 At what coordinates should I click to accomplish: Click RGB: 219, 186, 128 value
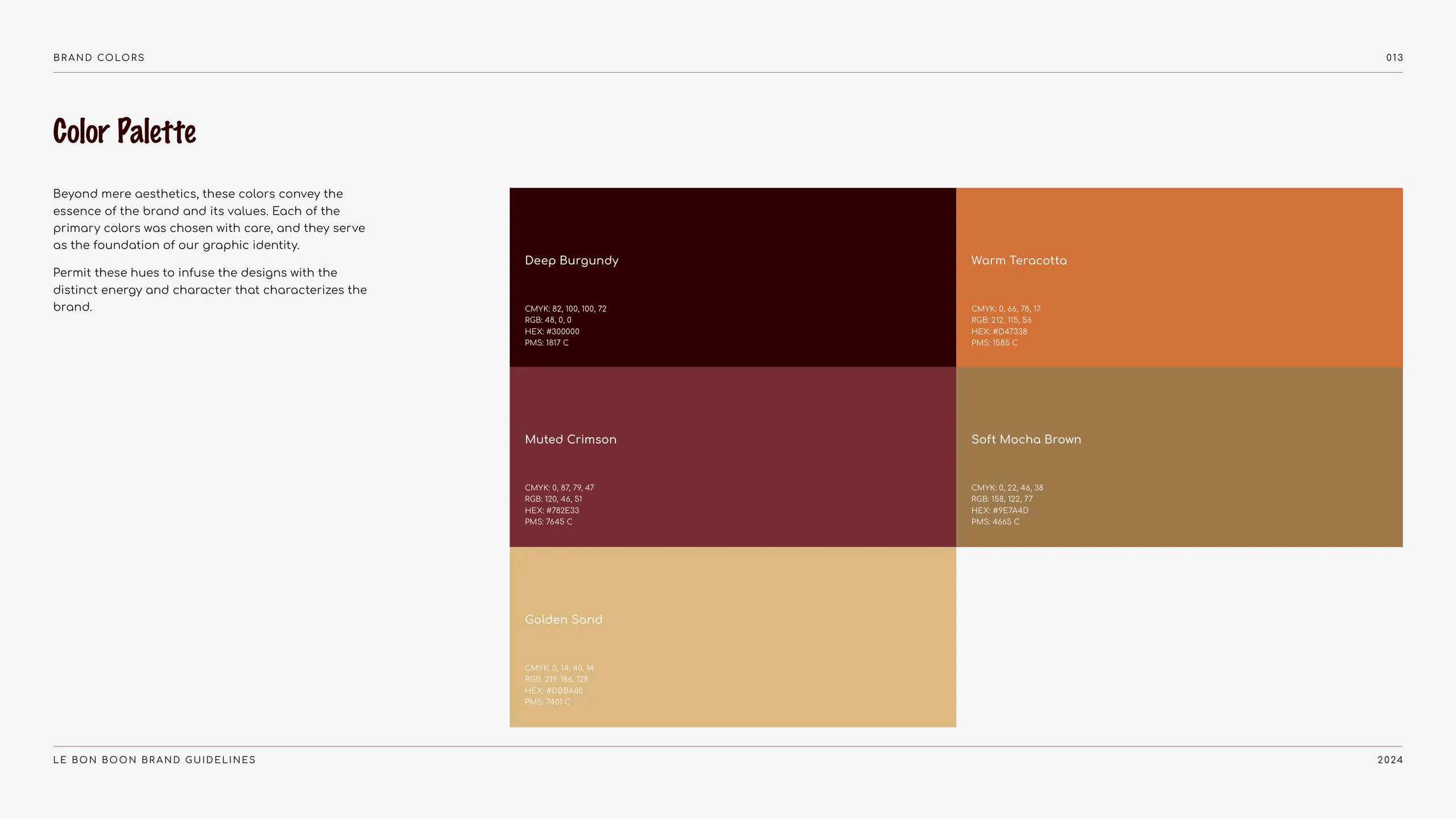pos(556,680)
